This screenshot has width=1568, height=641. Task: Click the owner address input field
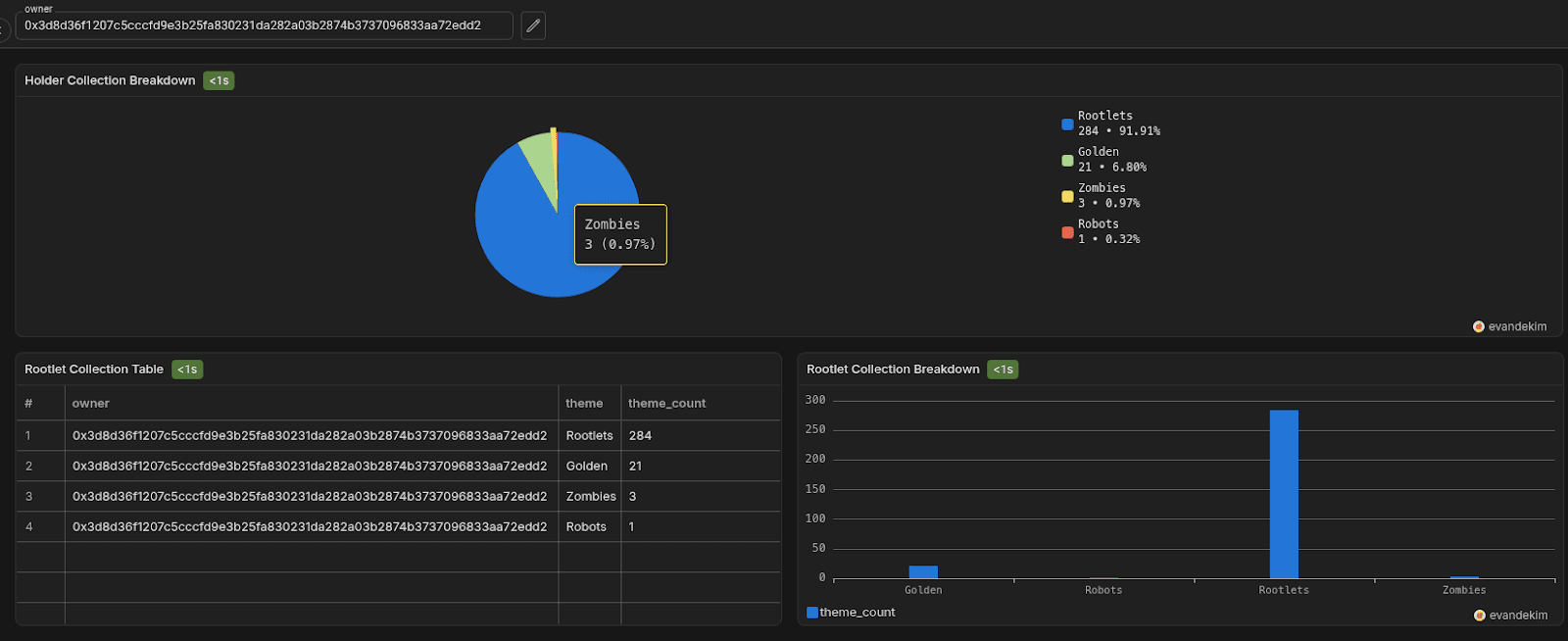click(x=264, y=25)
